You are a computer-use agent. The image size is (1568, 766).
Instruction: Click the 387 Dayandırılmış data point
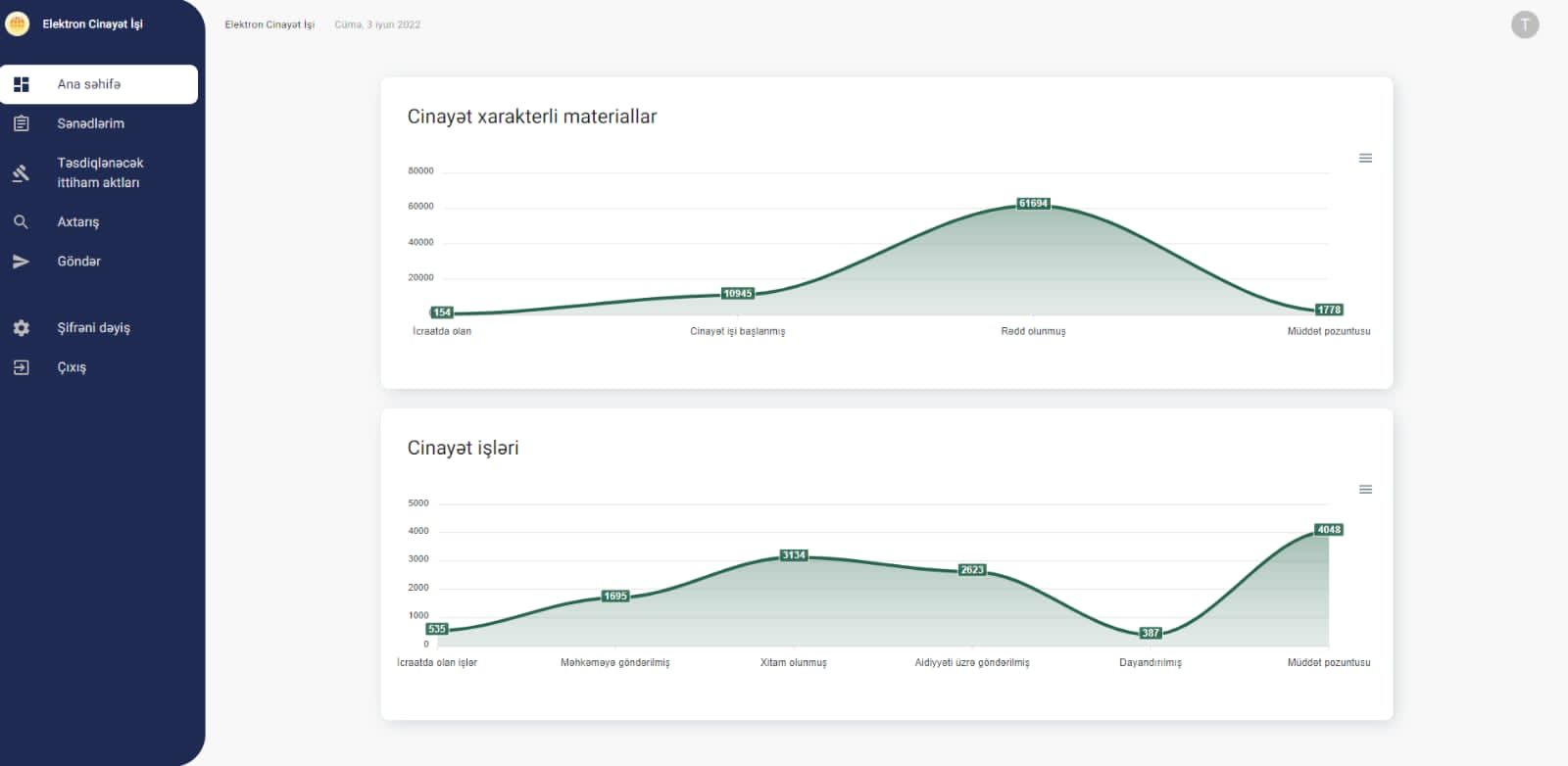click(x=1151, y=633)
